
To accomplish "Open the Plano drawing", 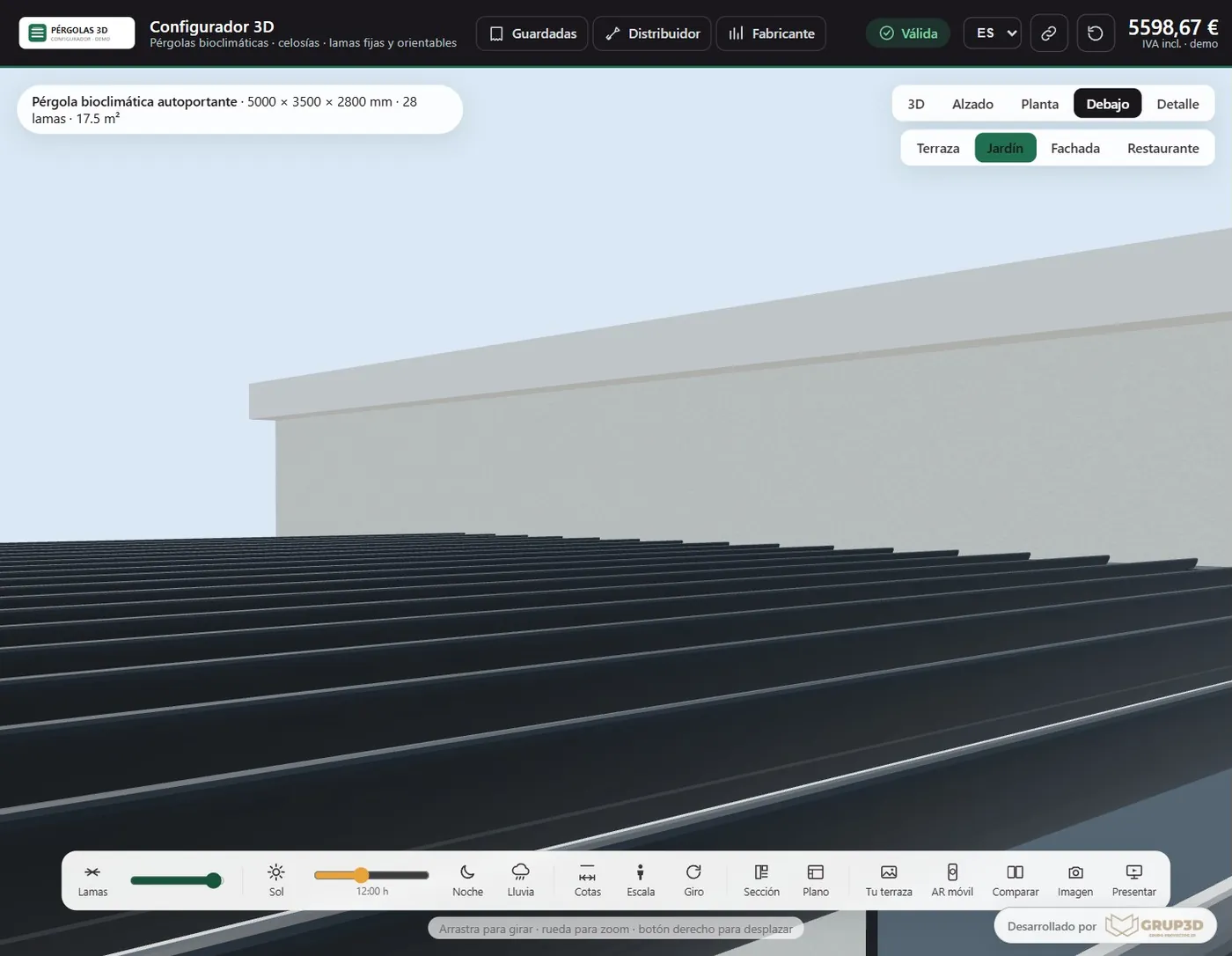I will [x=816, y=880].
